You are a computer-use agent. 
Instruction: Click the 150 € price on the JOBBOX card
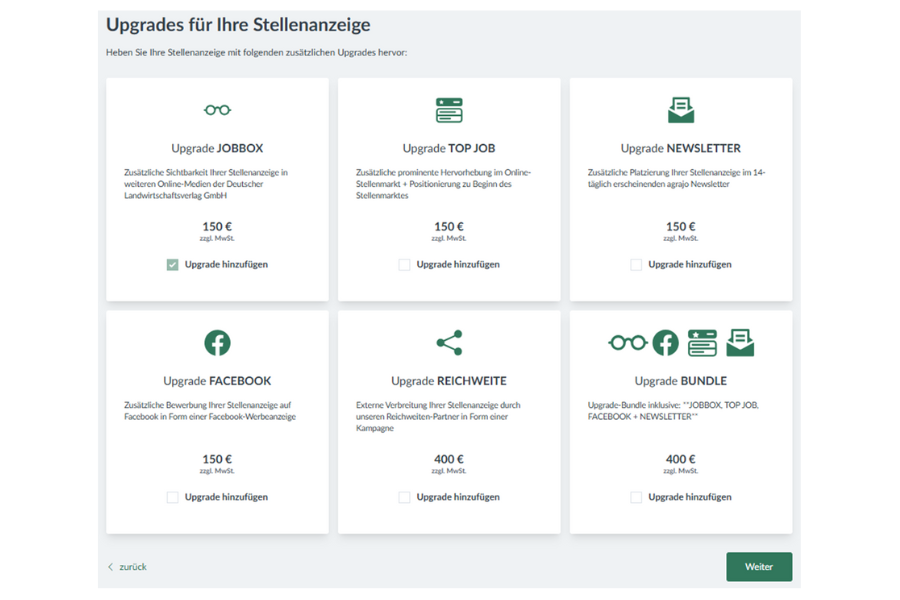217,227
